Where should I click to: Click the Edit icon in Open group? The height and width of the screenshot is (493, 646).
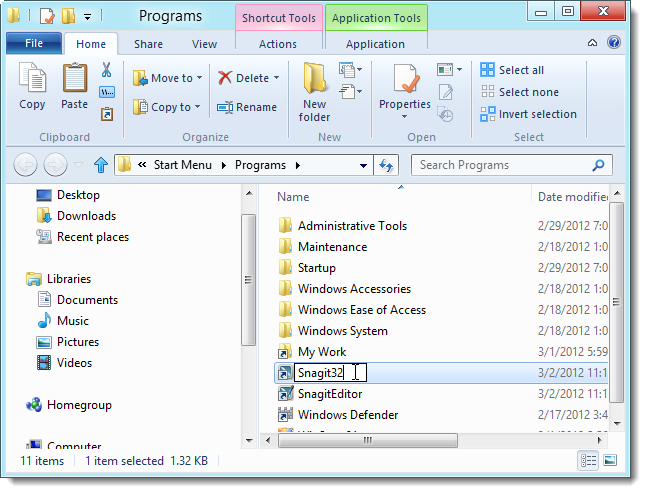(446, 92)
